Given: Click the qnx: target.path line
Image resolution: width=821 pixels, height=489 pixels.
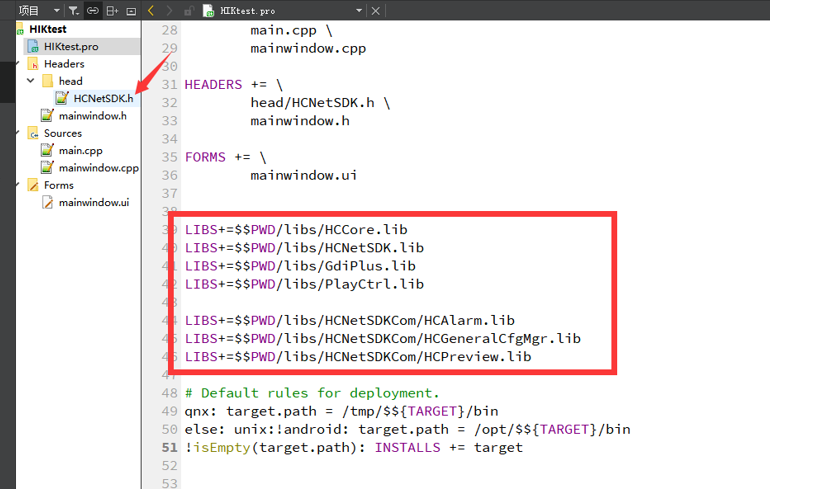Looking at the screenshot, I should click(341, 411).
